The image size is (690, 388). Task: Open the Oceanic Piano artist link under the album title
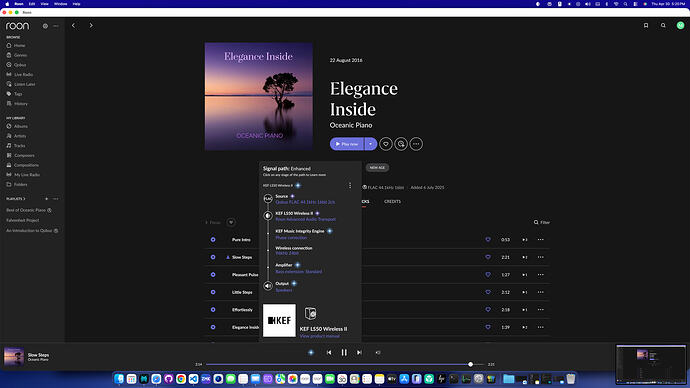pyautogui.click(x=351, y=125)
